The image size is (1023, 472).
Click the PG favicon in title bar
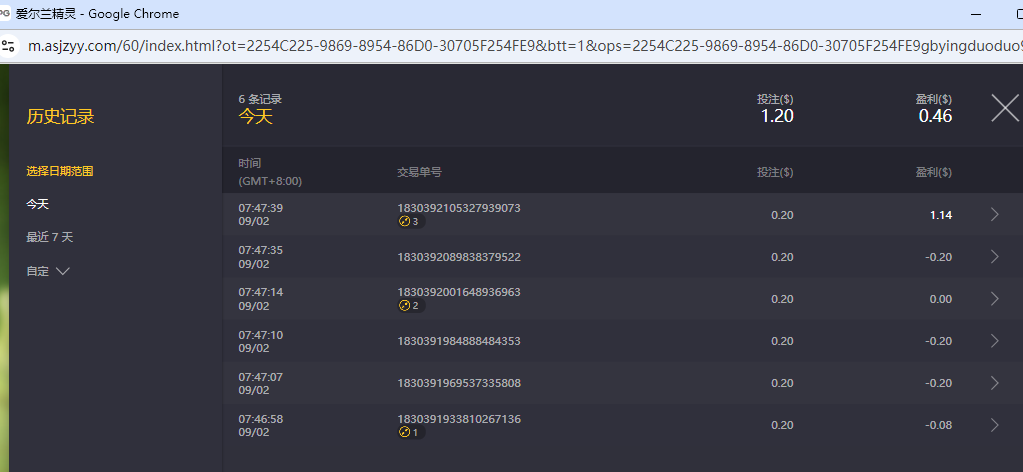coord(5,14)
